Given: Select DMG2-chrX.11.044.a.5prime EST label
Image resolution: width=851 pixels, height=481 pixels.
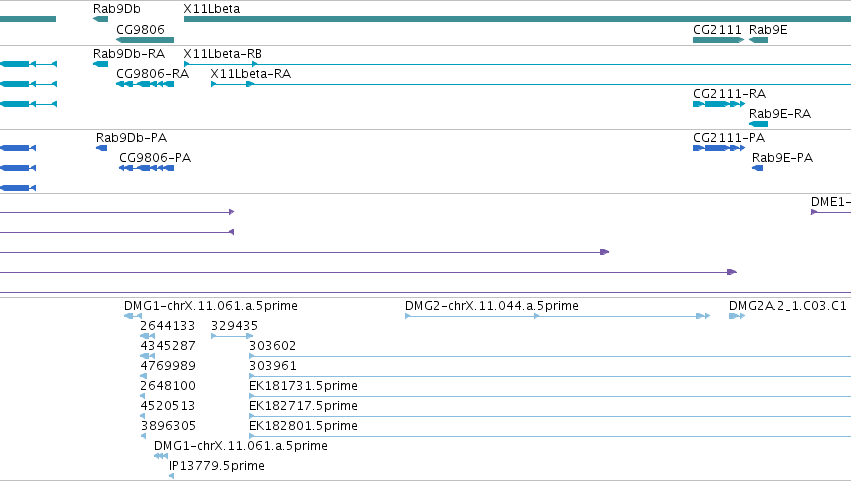Looking at the screenshot, I should point(492,306).
